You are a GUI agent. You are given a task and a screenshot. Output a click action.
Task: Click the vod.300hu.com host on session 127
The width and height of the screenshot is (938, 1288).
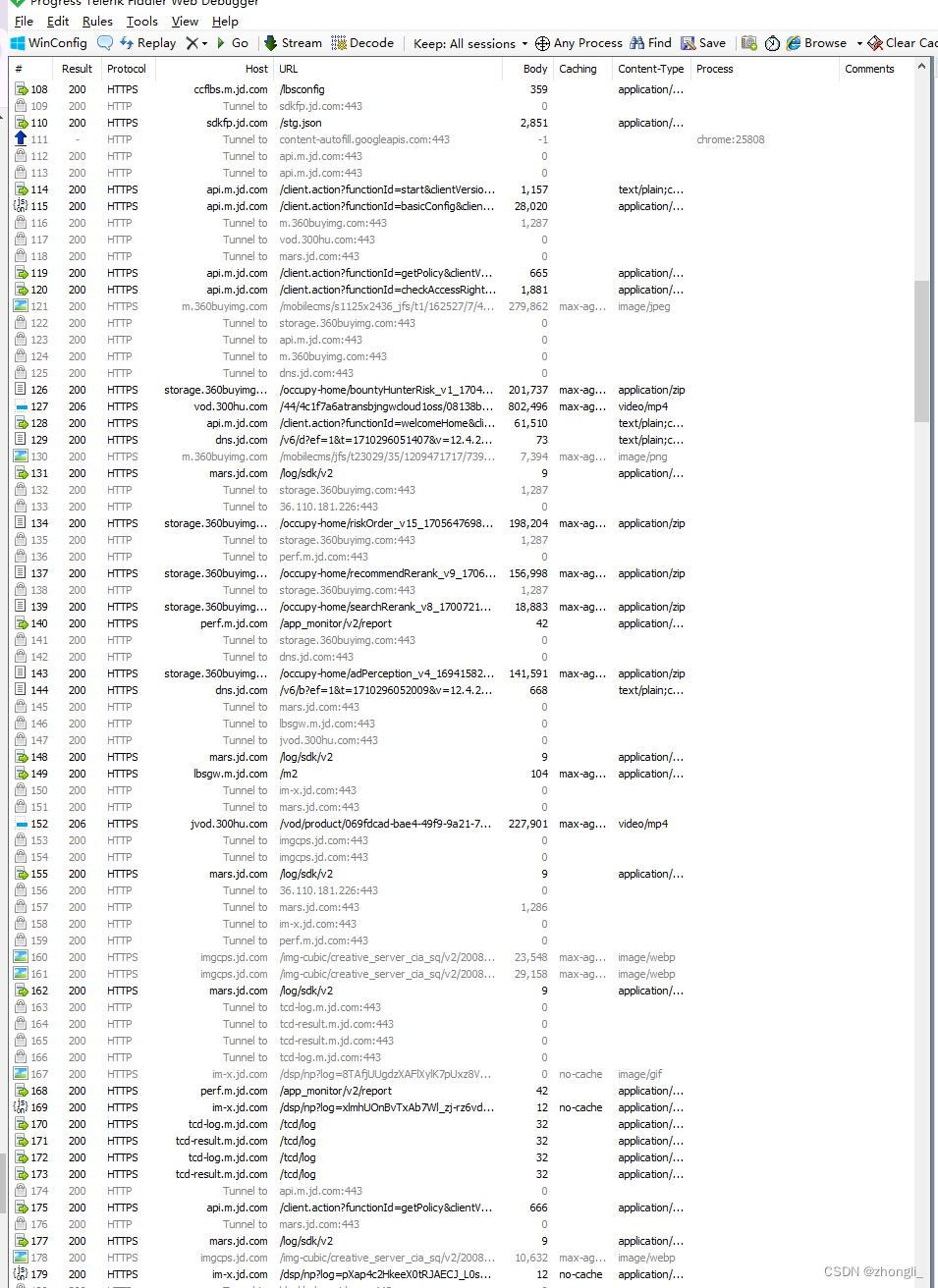pyautogui.click(x=231, y=406)
